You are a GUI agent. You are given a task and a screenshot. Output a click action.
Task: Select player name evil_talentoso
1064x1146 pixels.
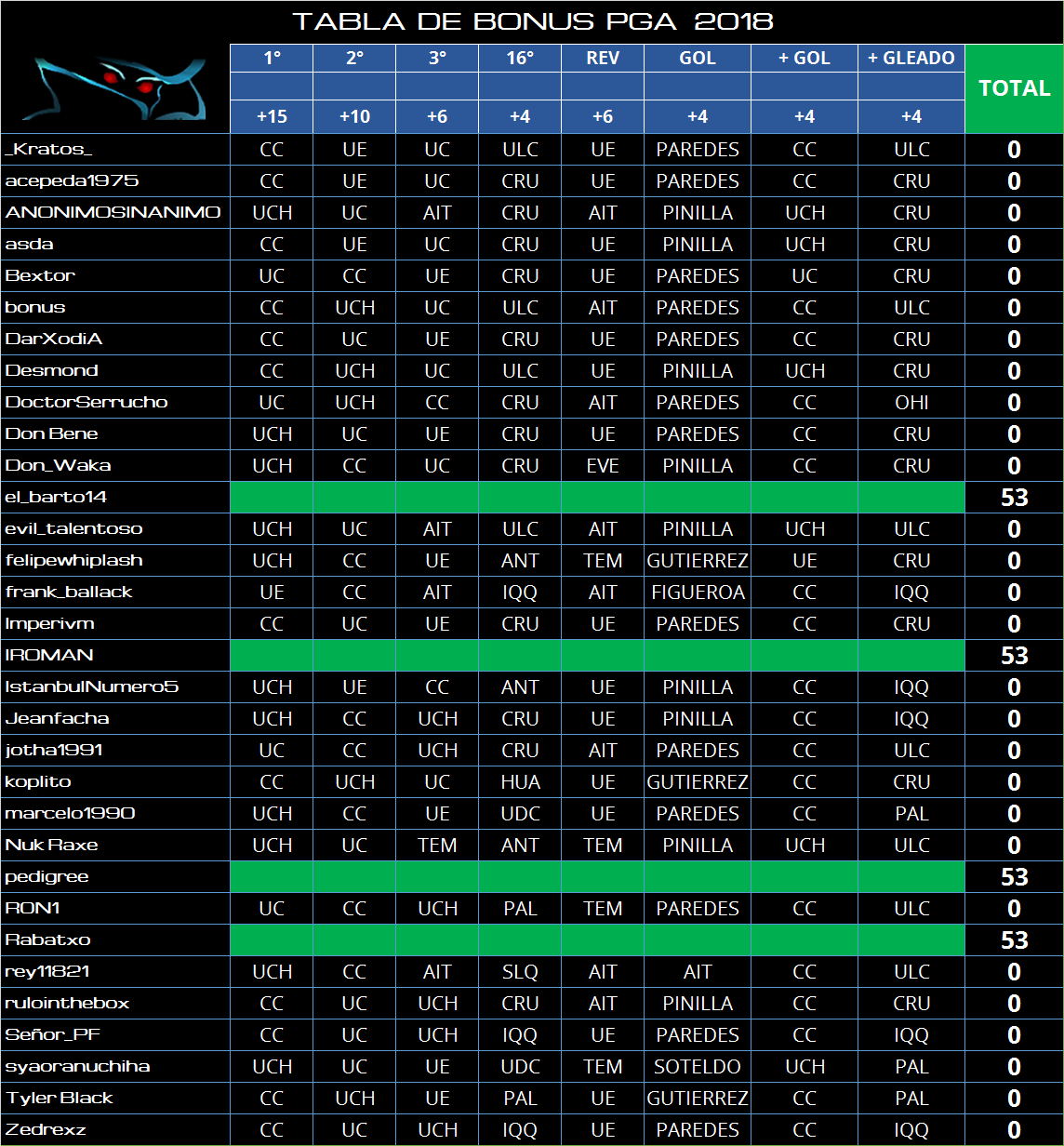74,528
